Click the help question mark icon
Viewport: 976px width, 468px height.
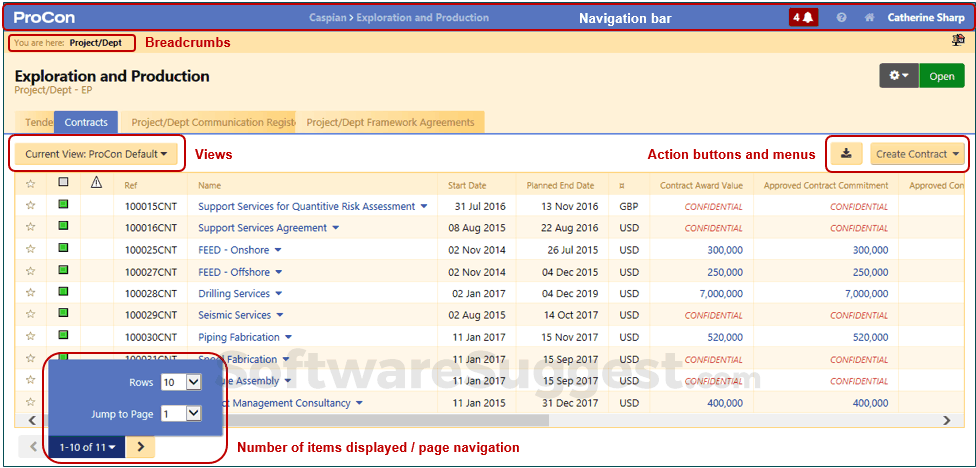(x=841, y=18)
